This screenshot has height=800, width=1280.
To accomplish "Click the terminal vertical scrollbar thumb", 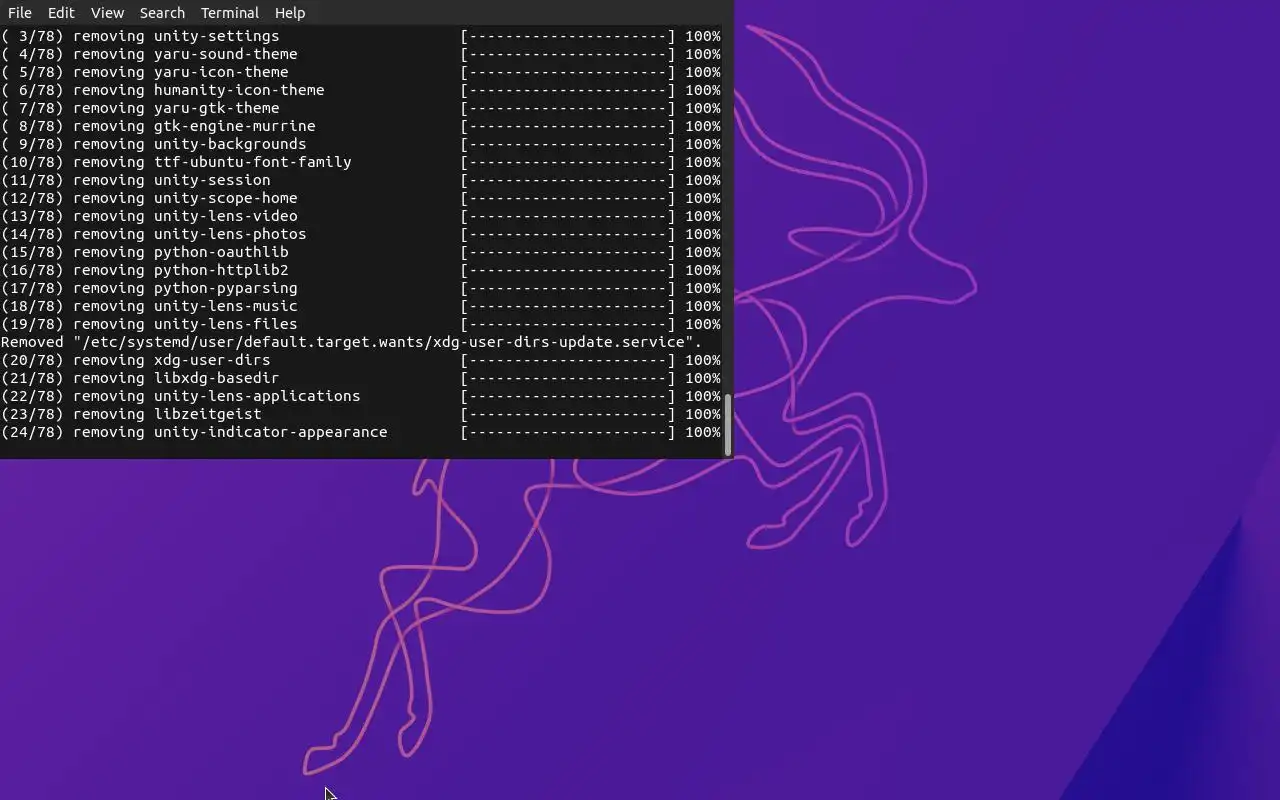I will coord(728,425).
